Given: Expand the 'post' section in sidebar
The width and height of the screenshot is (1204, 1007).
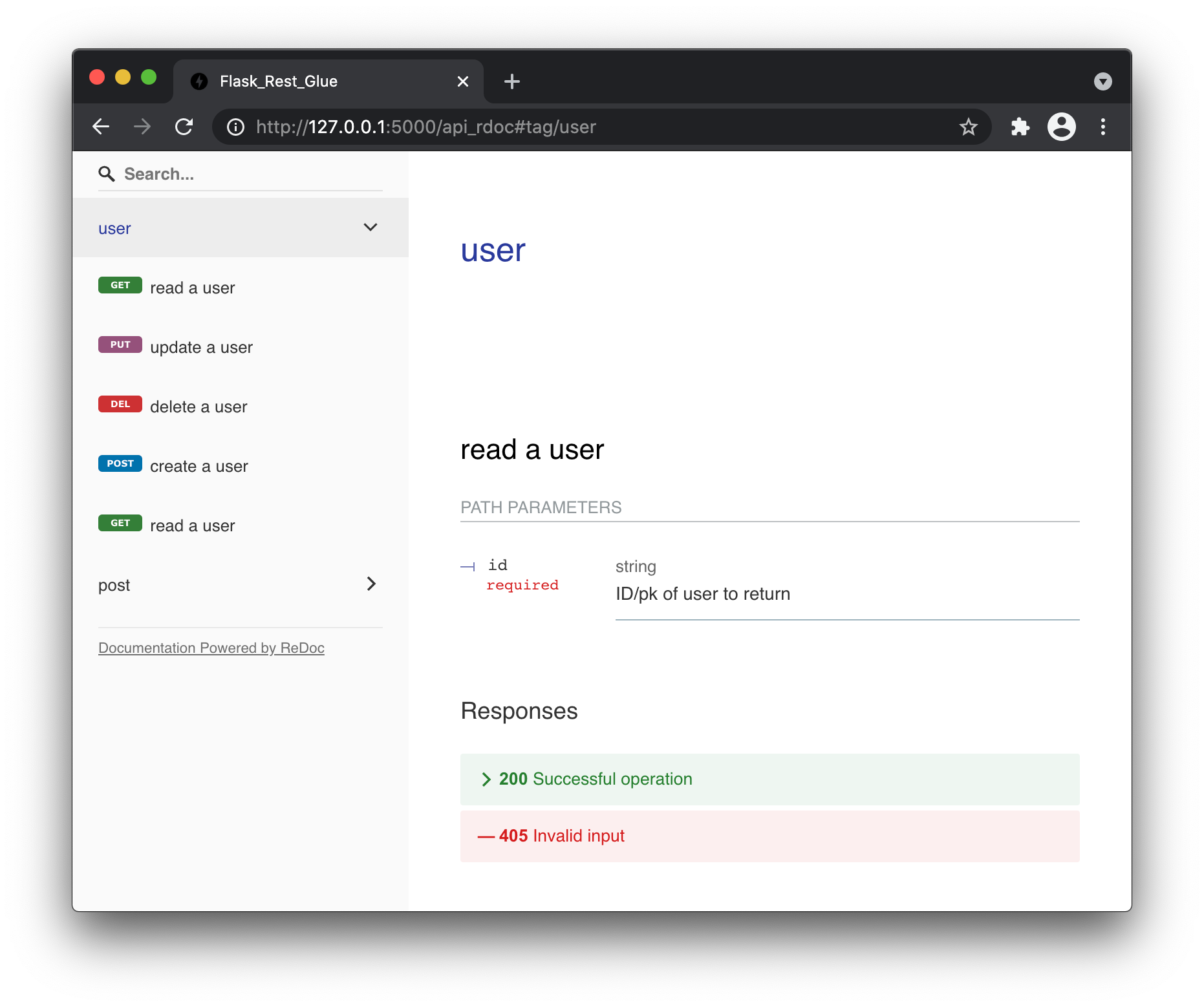Looking at the screenshot, I should tap(371, 584).
